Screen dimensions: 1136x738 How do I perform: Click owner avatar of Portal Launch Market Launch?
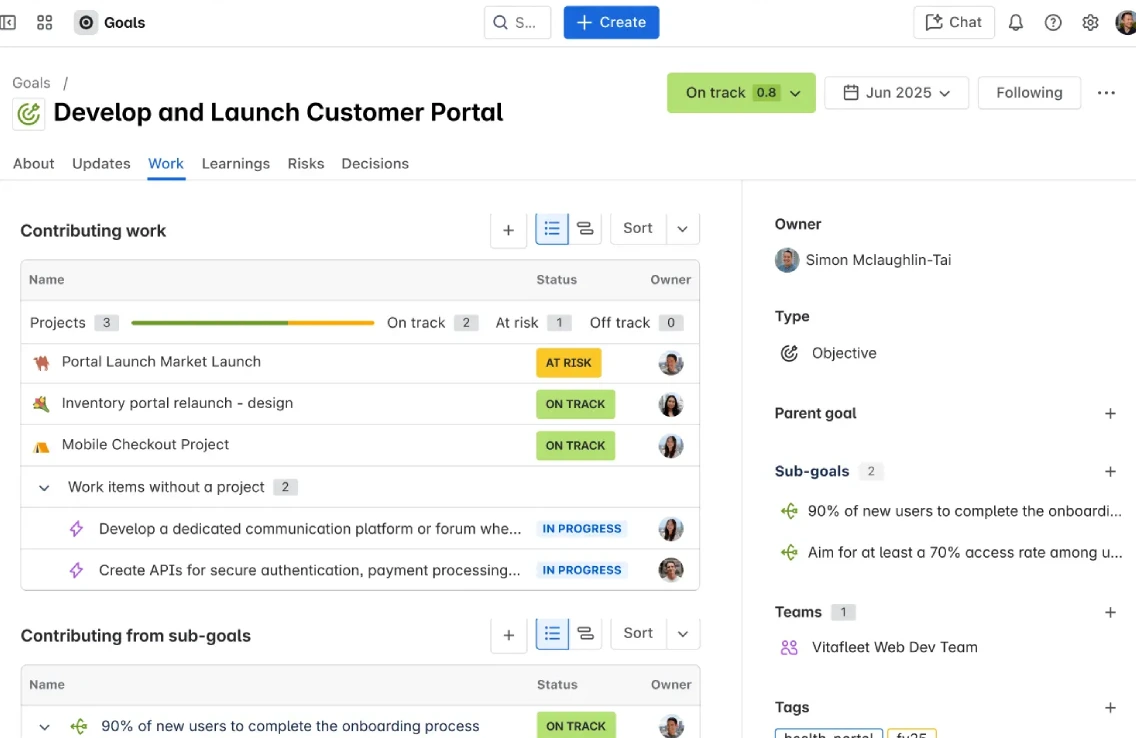point(671,363)
